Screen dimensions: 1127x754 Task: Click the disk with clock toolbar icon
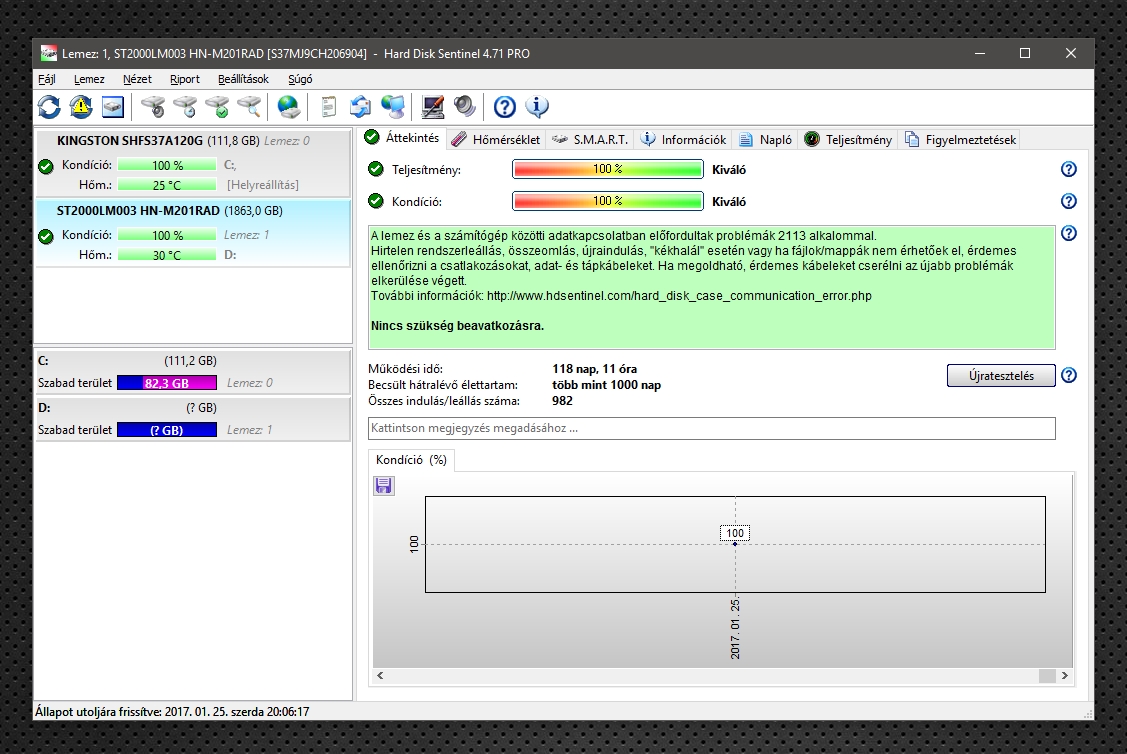tap(185, 107)
